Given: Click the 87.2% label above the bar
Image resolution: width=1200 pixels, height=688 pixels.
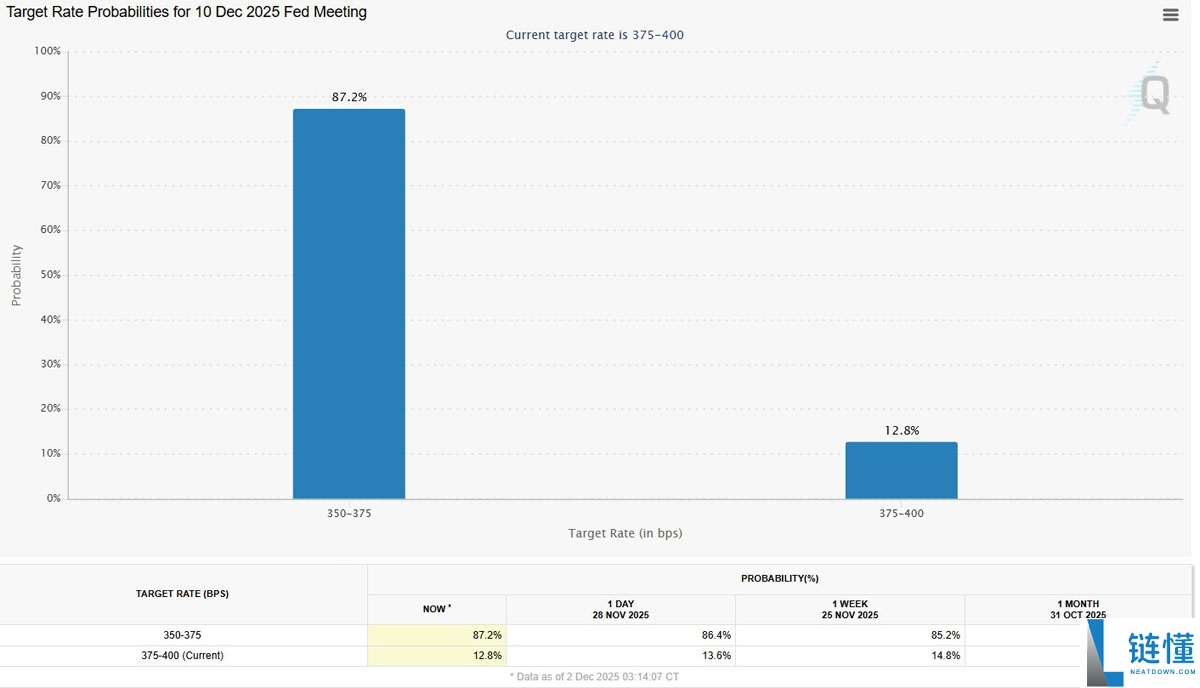Looking at the screenshot, I should pos(349,97).
